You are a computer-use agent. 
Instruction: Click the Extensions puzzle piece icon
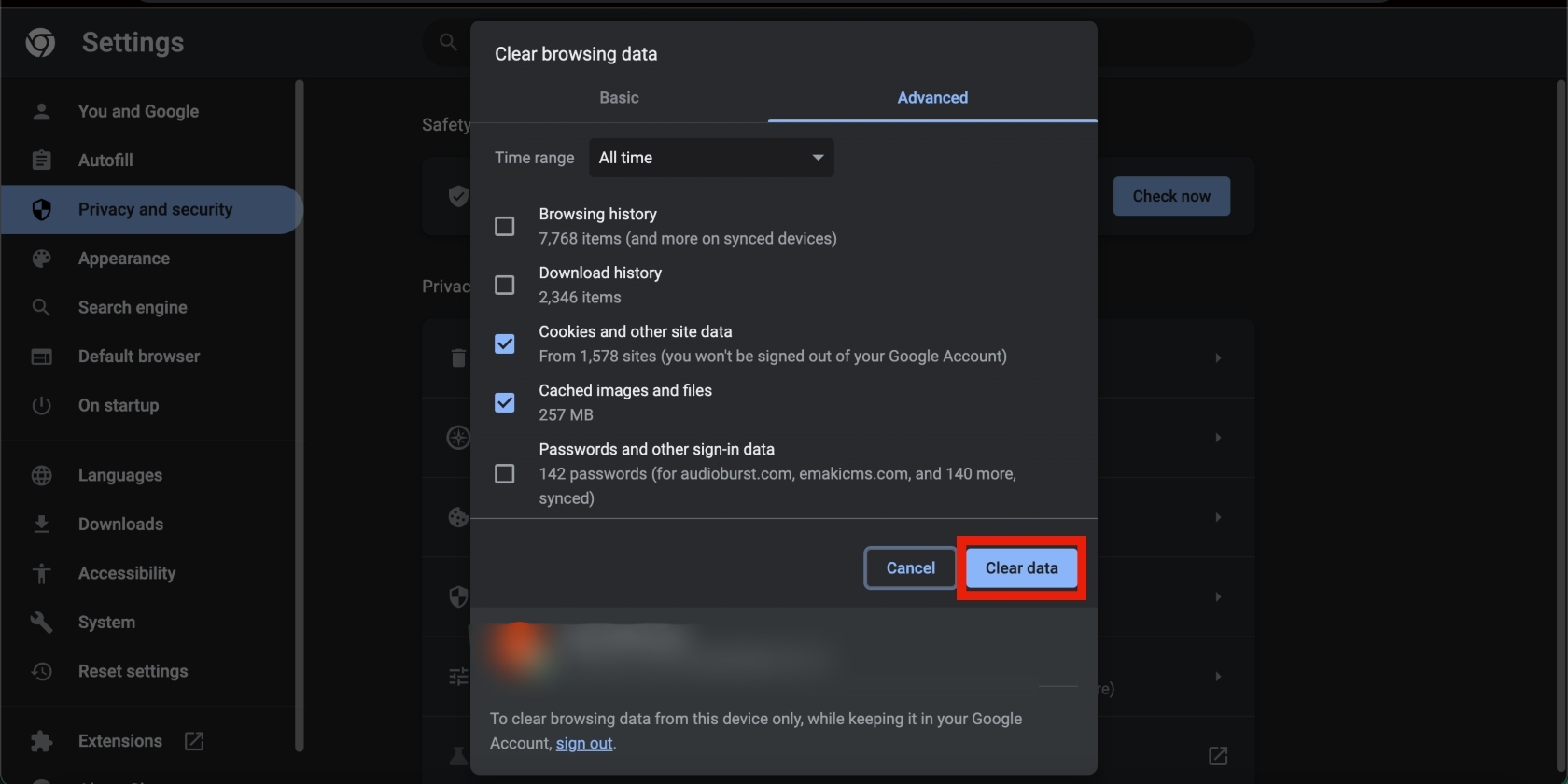point(41,741)
